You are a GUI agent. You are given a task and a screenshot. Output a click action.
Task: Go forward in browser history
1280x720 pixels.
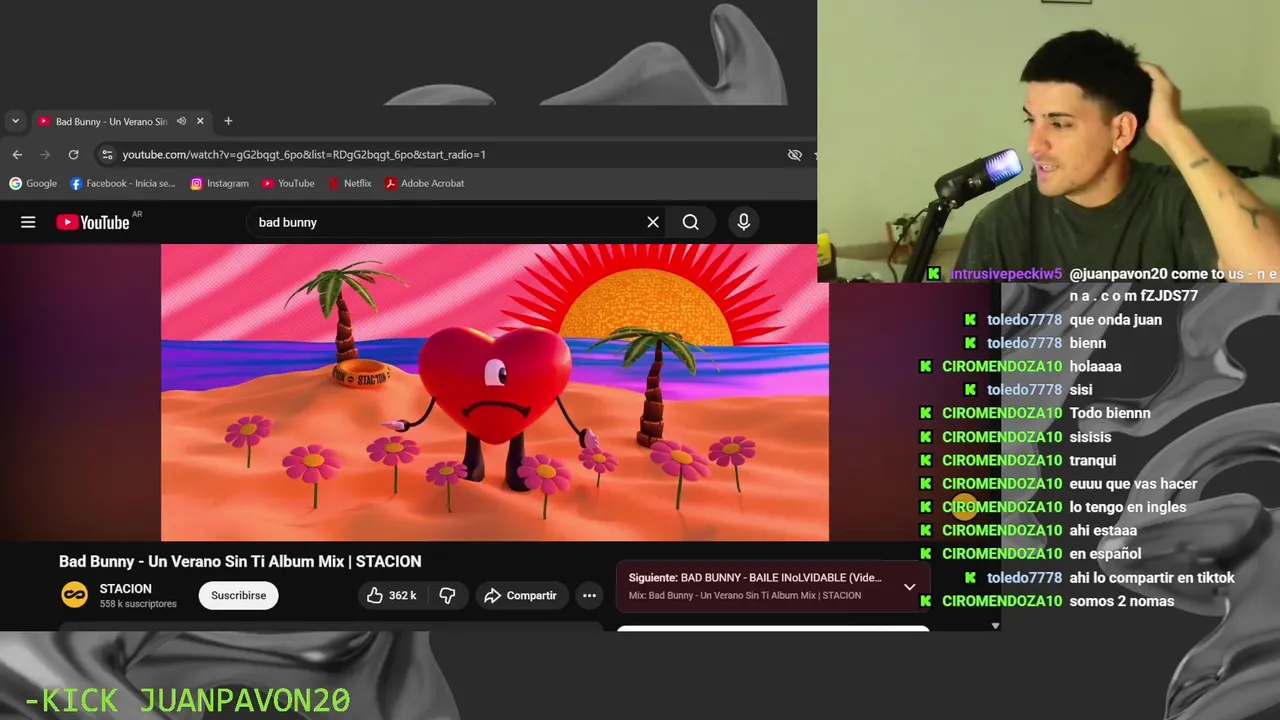(x=45, y=155)
